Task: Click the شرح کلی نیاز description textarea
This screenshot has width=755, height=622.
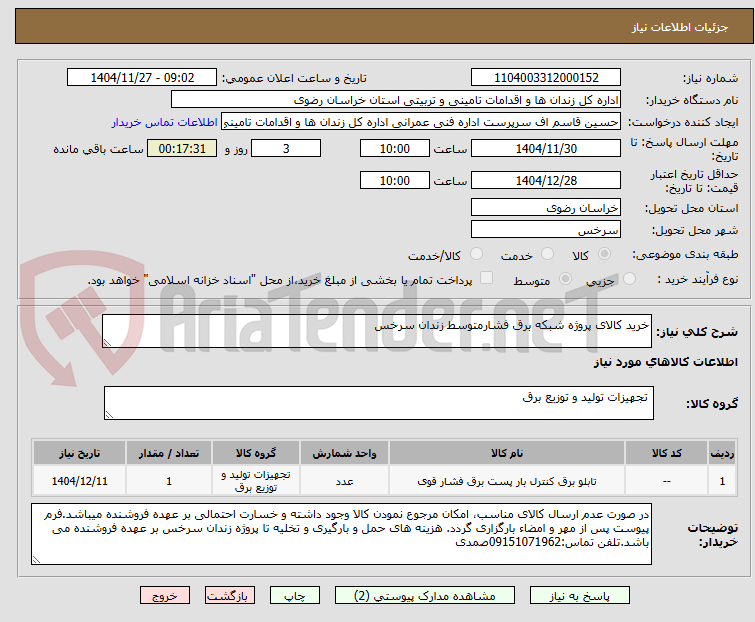Action: pyautogui.click(x=377, y=331)
